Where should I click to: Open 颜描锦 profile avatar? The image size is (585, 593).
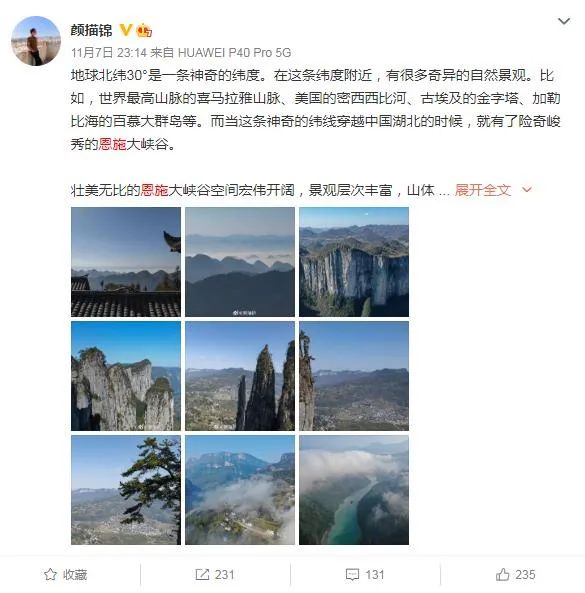(x=36, y=41)
